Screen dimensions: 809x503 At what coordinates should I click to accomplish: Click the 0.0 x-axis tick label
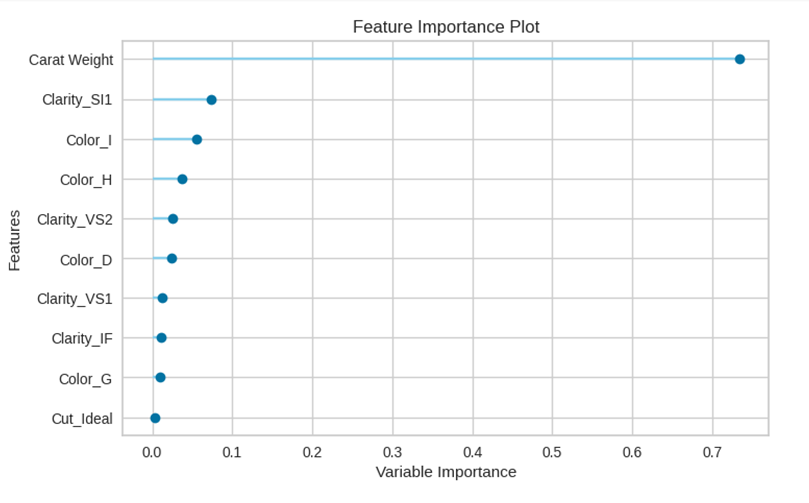pyautogui.click(x=152, y=452)
